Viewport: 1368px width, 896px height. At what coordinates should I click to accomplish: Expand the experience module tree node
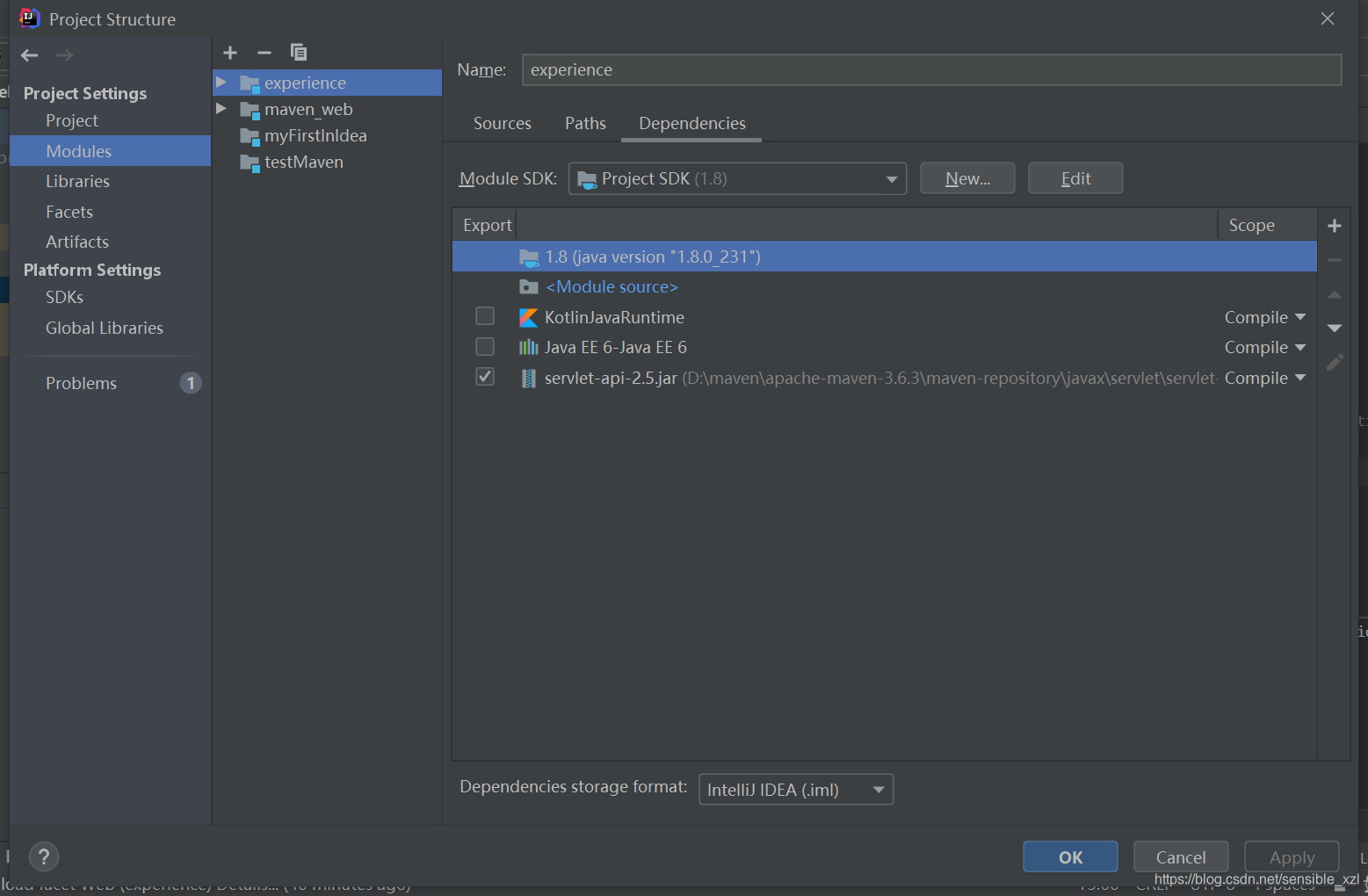coord(221,82)
